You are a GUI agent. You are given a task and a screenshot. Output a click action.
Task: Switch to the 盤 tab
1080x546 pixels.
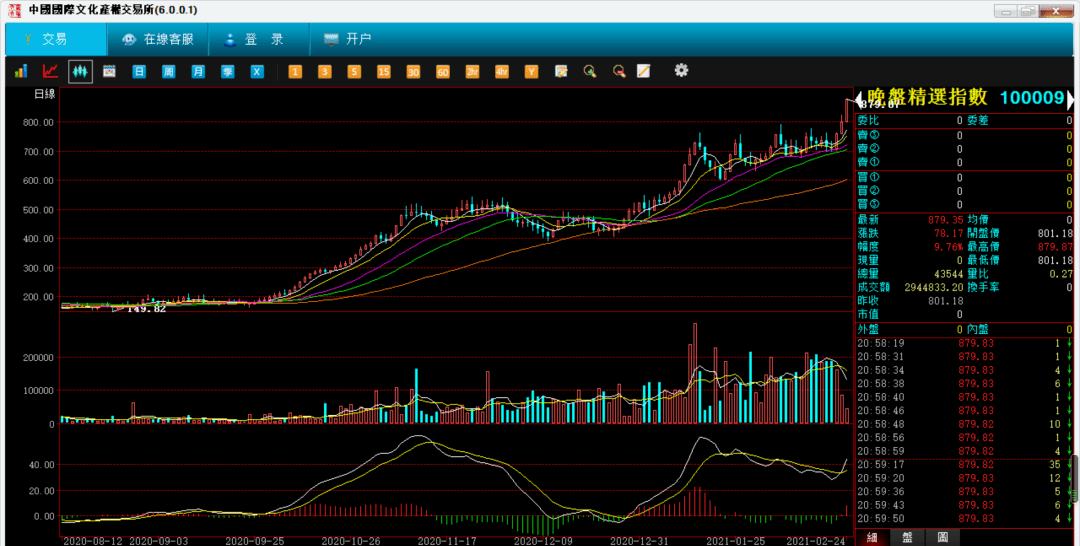(x=907, y=538)
